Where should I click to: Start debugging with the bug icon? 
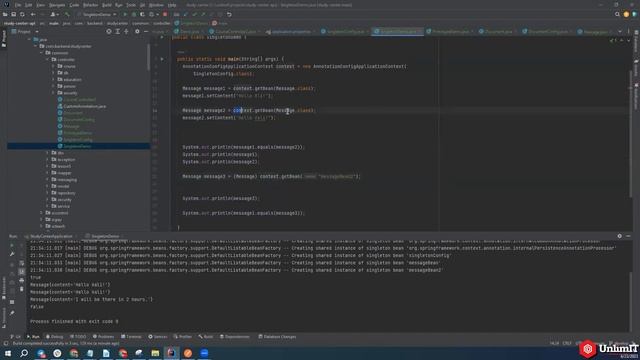(133, 14)
